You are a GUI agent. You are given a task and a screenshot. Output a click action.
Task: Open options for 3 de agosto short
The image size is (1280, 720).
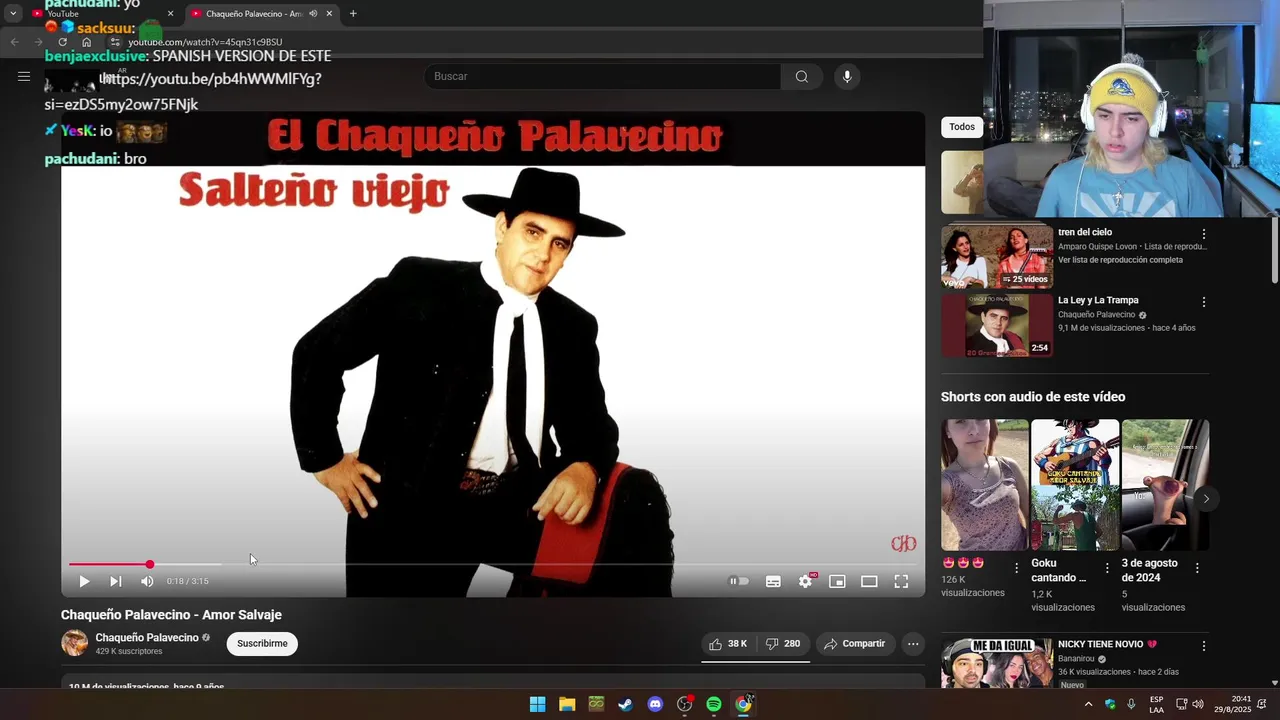coord(1197,568)
